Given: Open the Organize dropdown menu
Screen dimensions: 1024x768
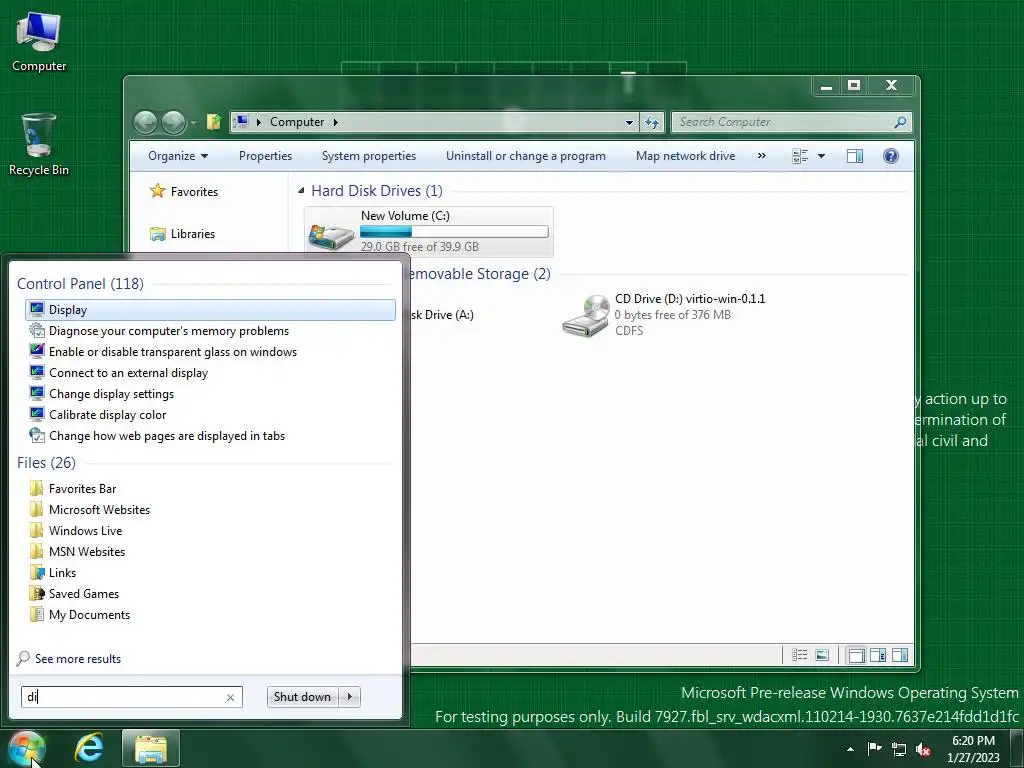Looking at the screenshot, I should (178, 156).
